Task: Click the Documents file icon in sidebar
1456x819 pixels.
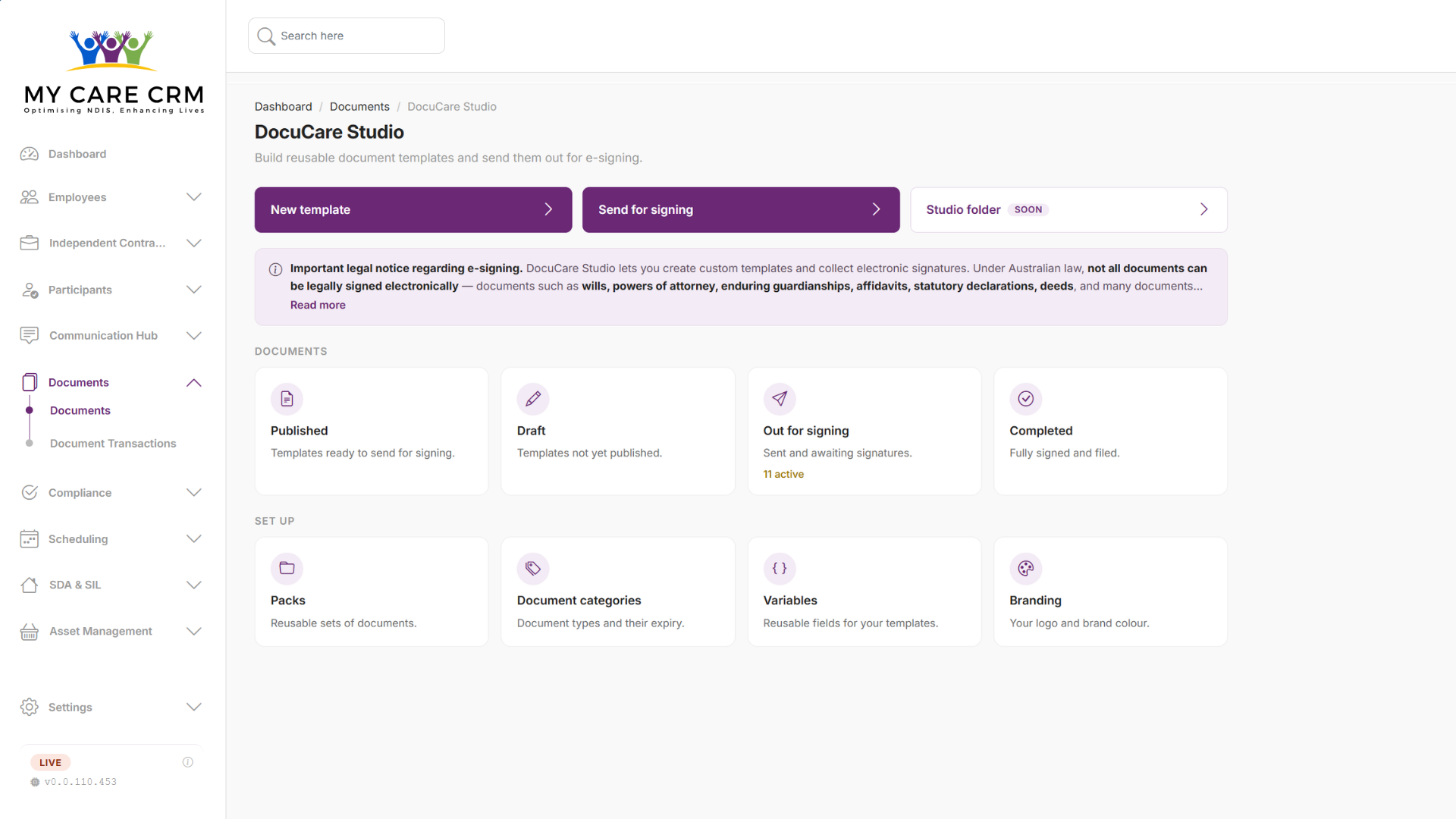Action: pyautogui.click(x=30, y=382)
